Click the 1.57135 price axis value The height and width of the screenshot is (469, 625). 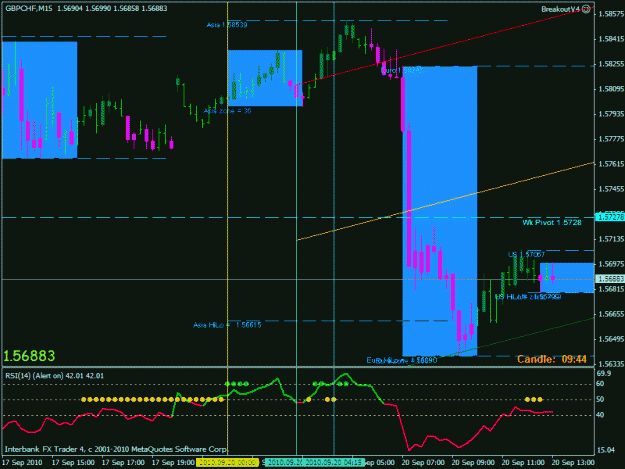point(611,239)
